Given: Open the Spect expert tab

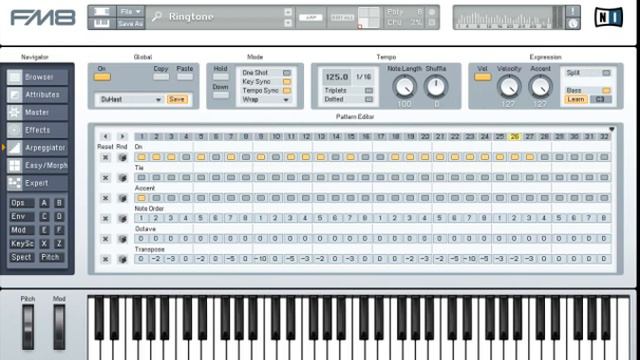Looking at the screenshot, I should [21, 257].
